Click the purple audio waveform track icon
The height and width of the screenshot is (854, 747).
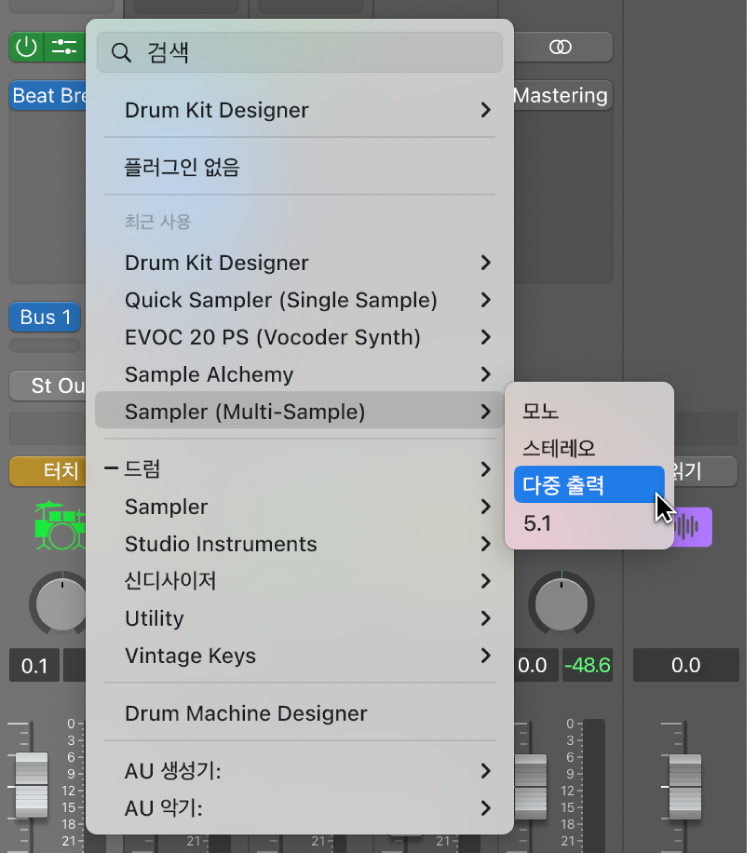point(690,527)
